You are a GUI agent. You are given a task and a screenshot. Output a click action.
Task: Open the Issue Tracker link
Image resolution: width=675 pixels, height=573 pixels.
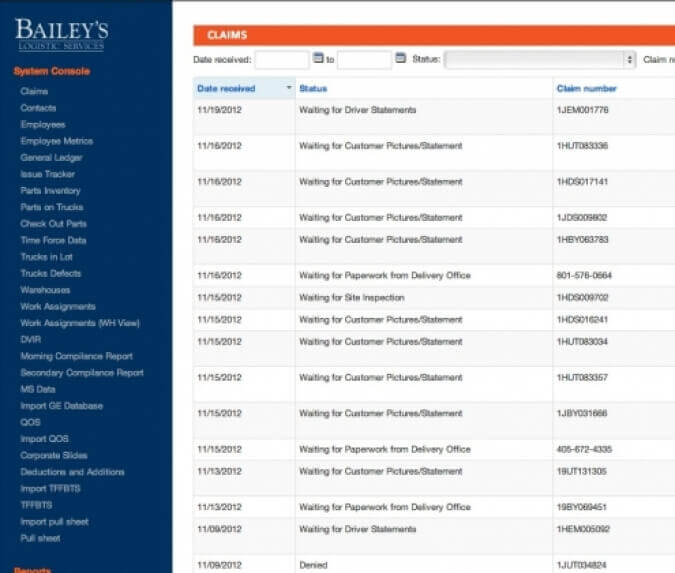pyautogui.click(x=47, y=174)
